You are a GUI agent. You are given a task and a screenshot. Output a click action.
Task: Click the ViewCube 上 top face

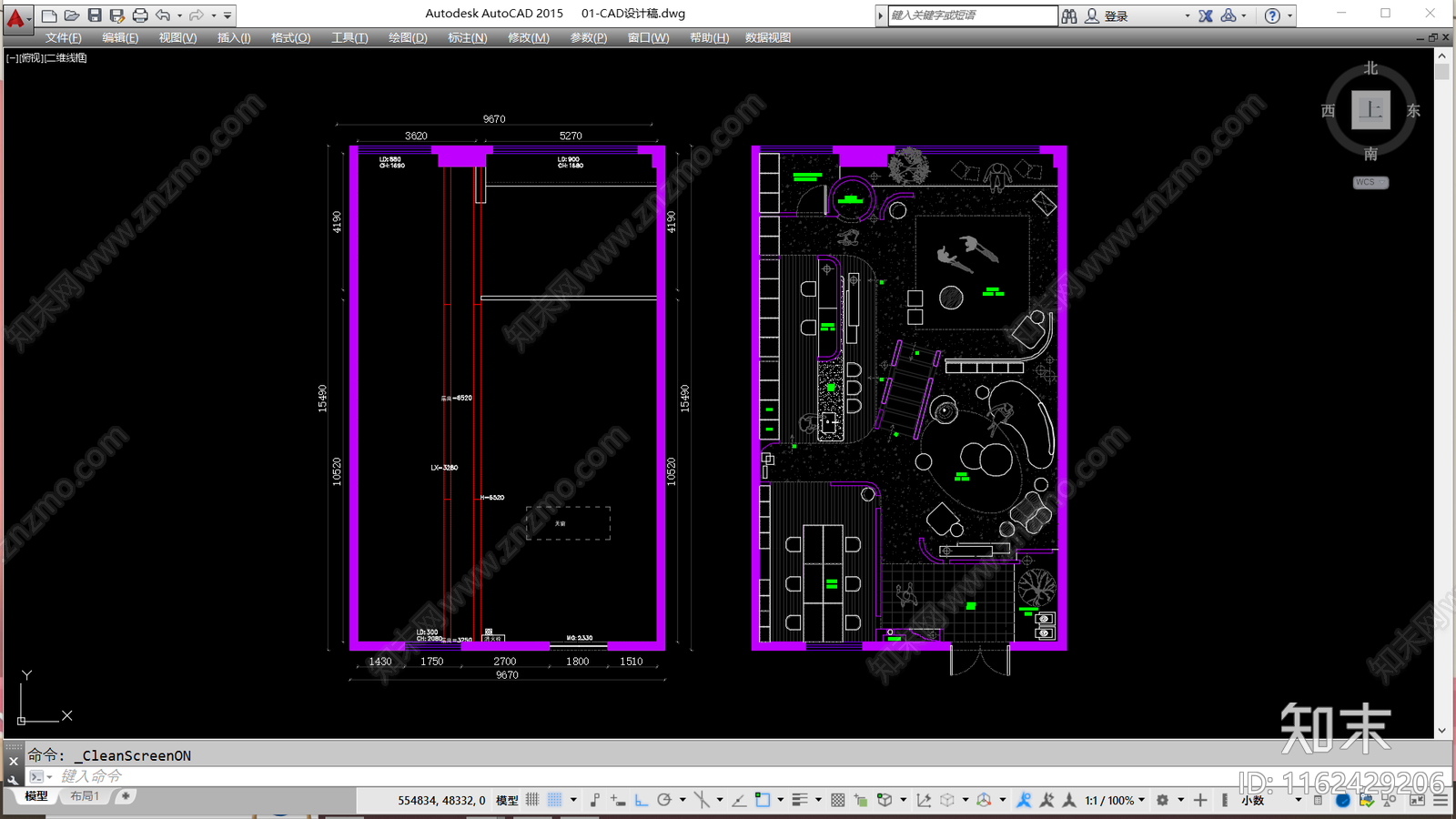pos(1370,110)
